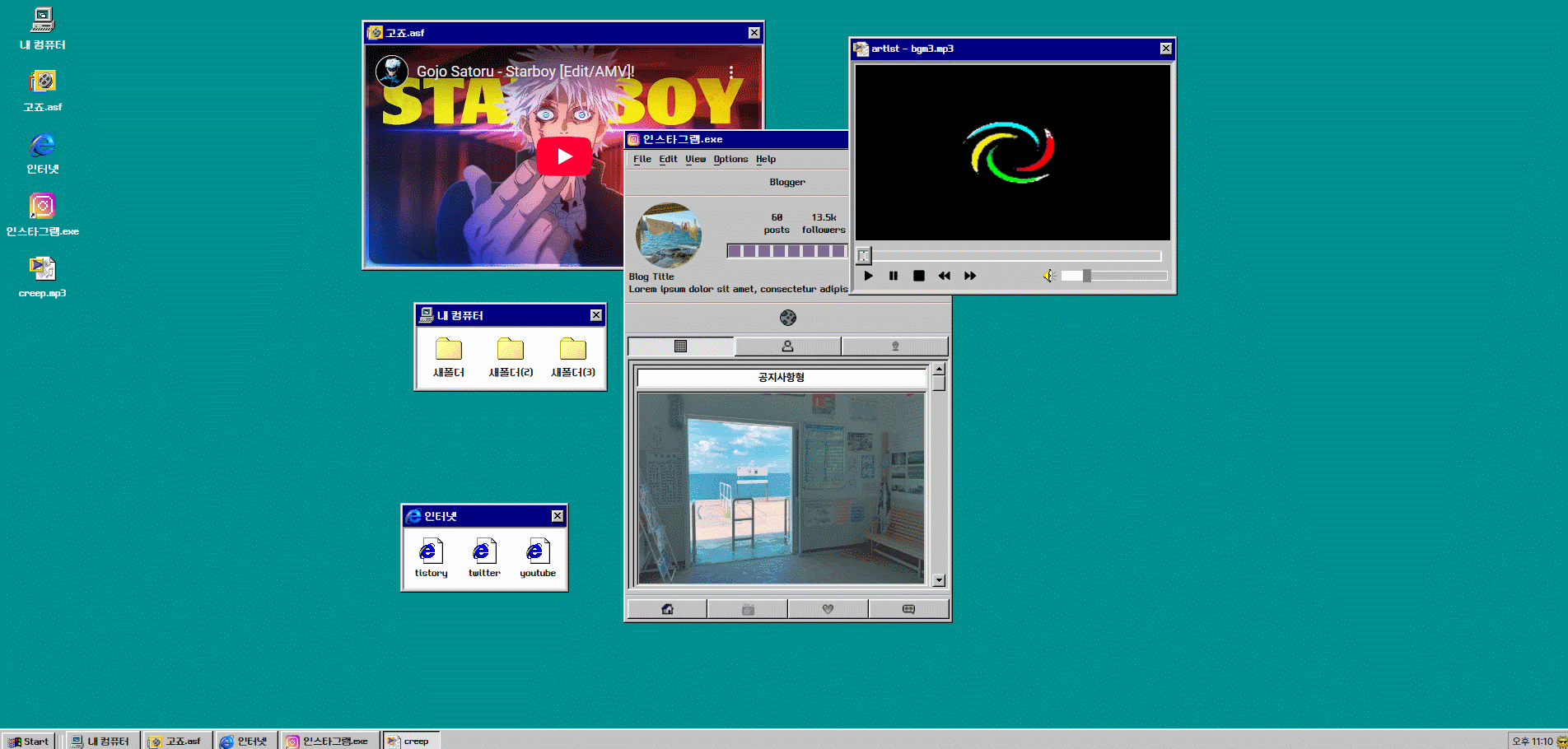The height and width of the screenshot is (749, 1568).
Task: Switch to 고죠.asf taskbar button
Action: point(177,741)
